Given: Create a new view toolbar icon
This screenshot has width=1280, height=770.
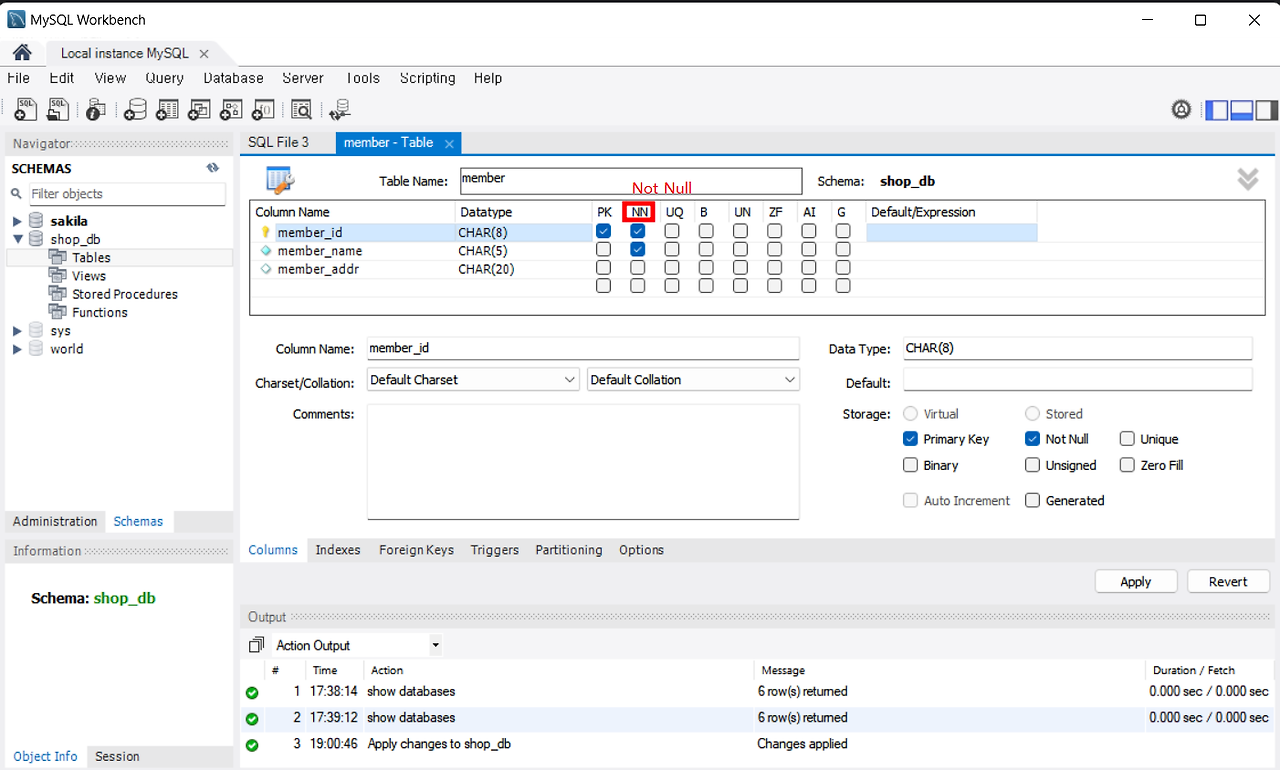Looking at the screenshot, I should coord(199,109).
